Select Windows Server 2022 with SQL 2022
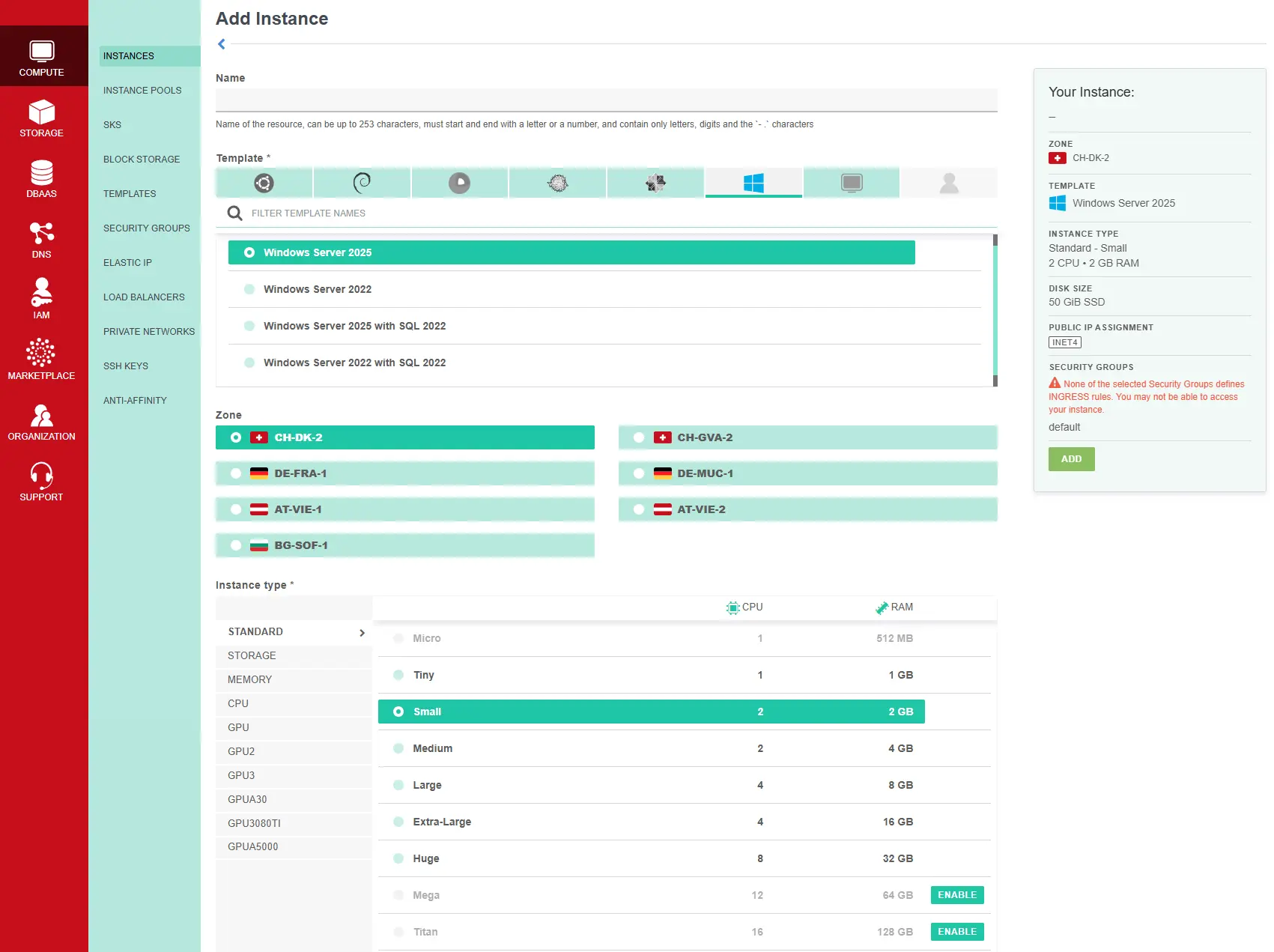 pos(604,363)
